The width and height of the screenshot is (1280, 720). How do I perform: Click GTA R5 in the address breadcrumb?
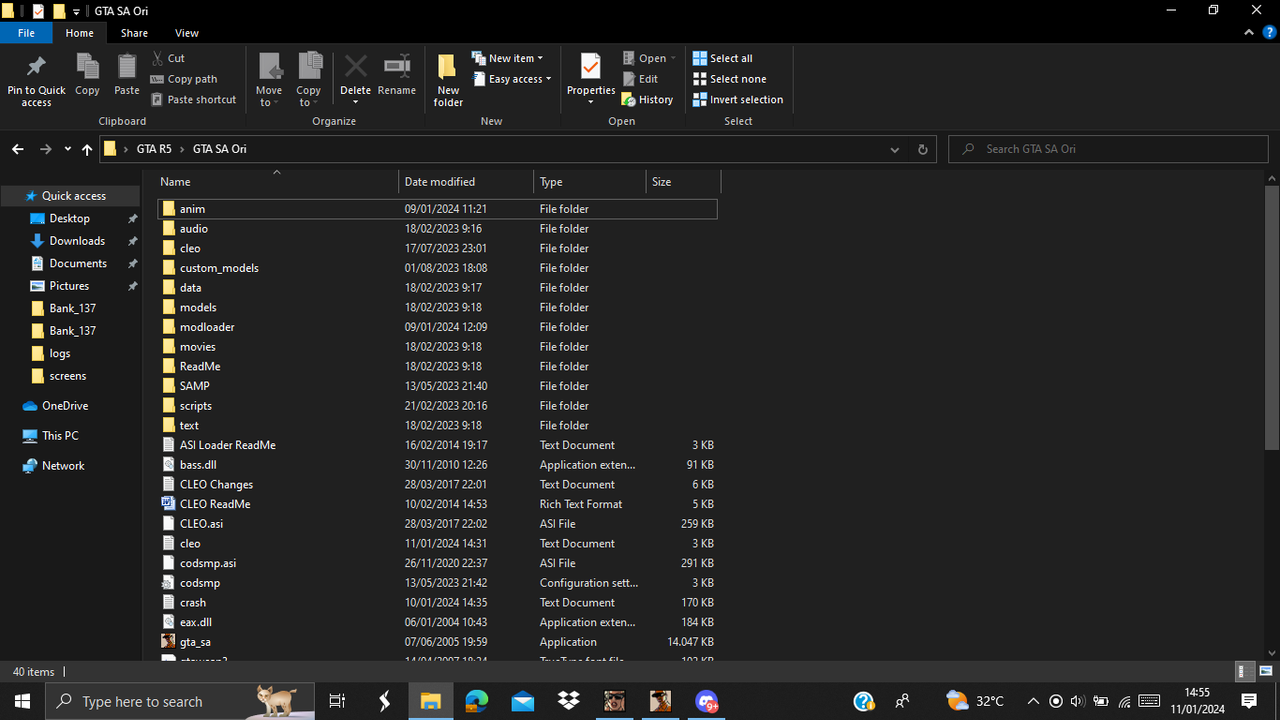pyautogui.click(x=154, y=149)
